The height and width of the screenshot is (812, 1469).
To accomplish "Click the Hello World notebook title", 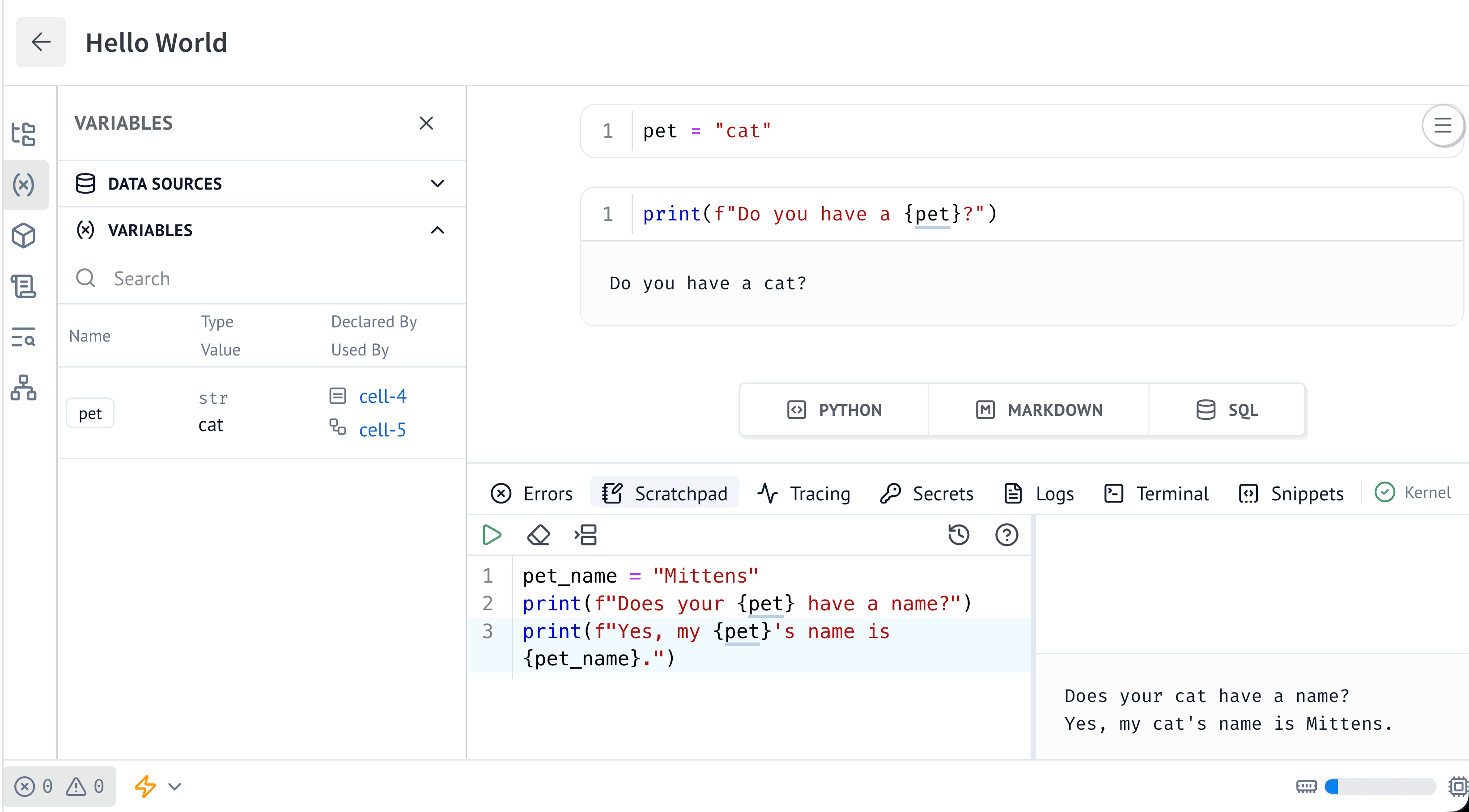I will 156,43.
